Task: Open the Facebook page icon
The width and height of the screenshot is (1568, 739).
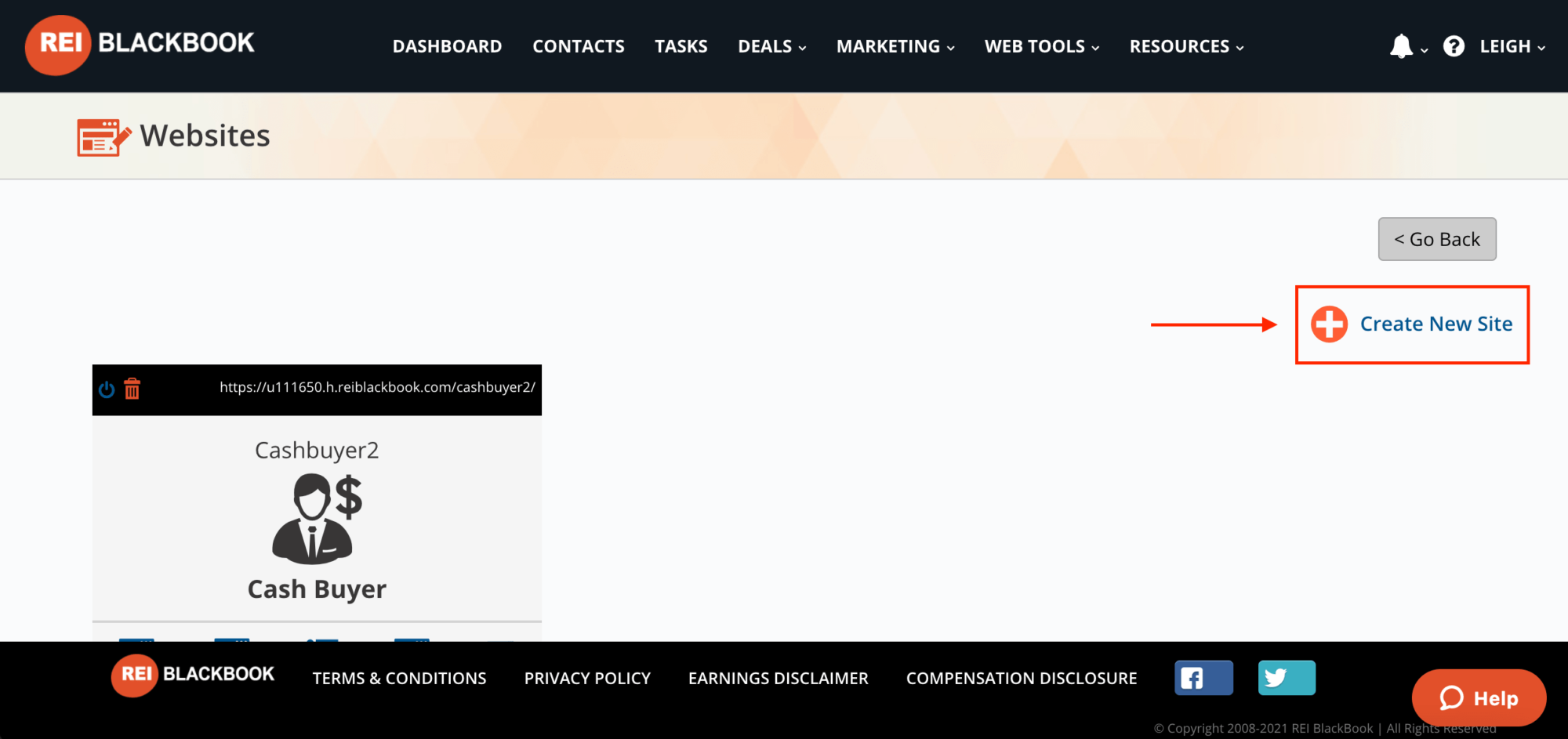Action: [1203, 678]
